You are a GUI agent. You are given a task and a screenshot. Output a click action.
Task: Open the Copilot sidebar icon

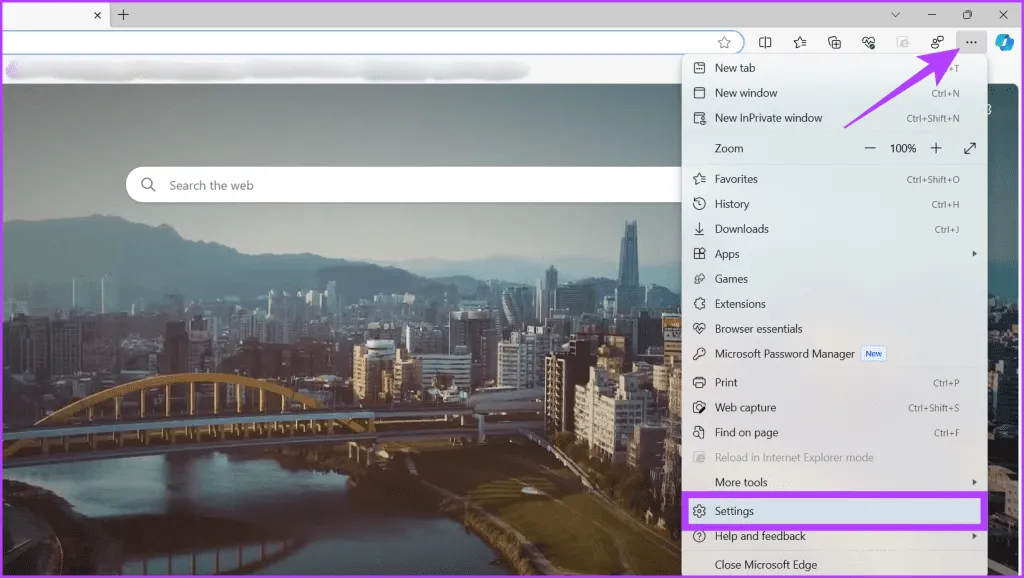(x=1004, y=42)
